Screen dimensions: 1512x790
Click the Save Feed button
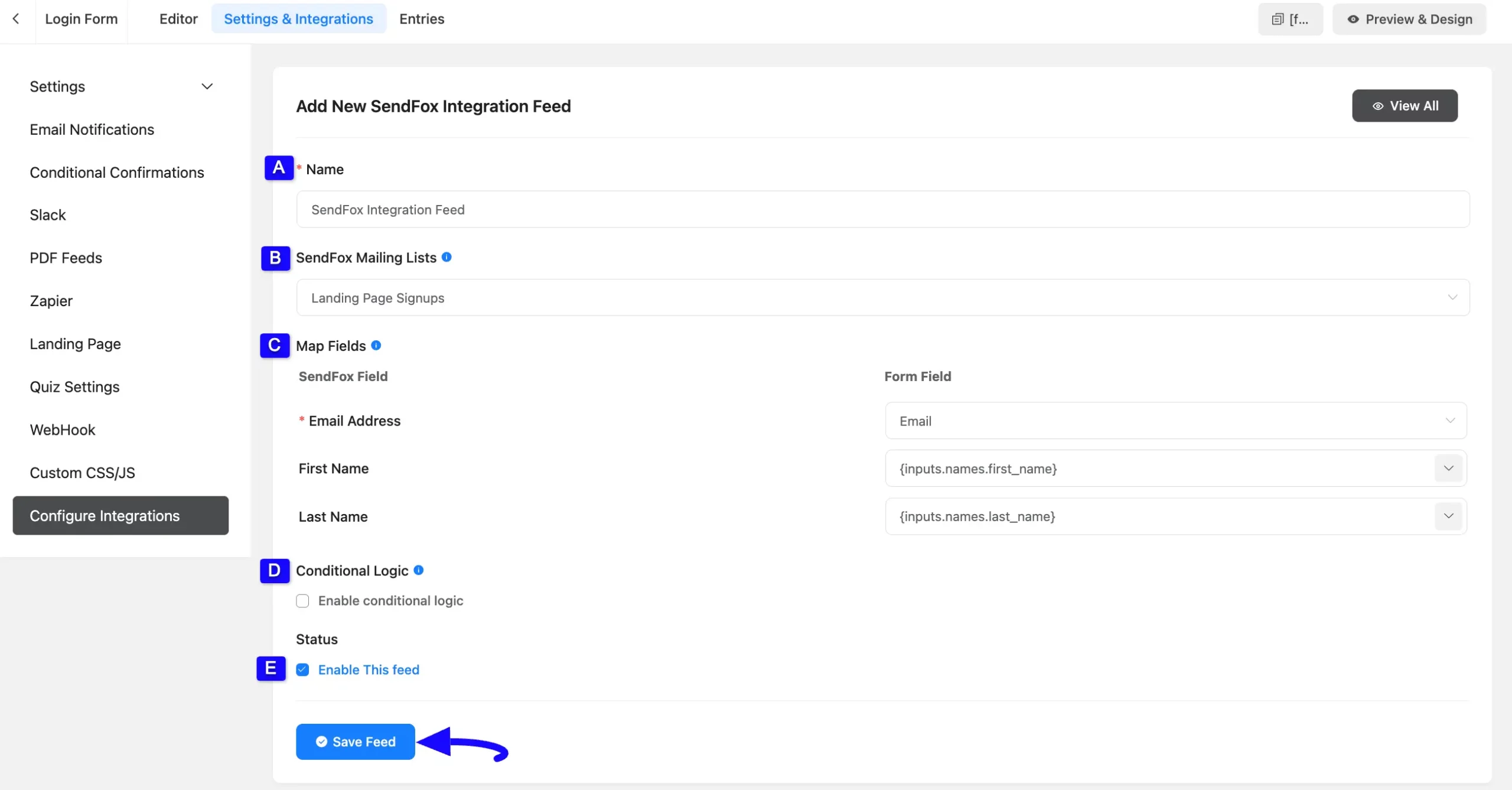[355, 742]
